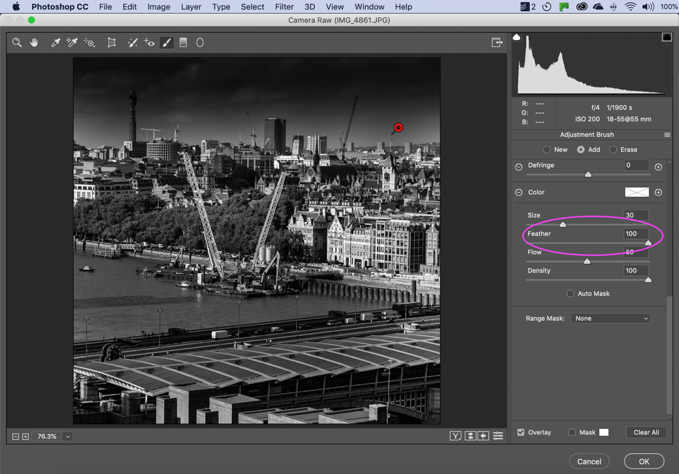
Task: Activate the Red Eye Removal tool
Action: pos(150,43)
